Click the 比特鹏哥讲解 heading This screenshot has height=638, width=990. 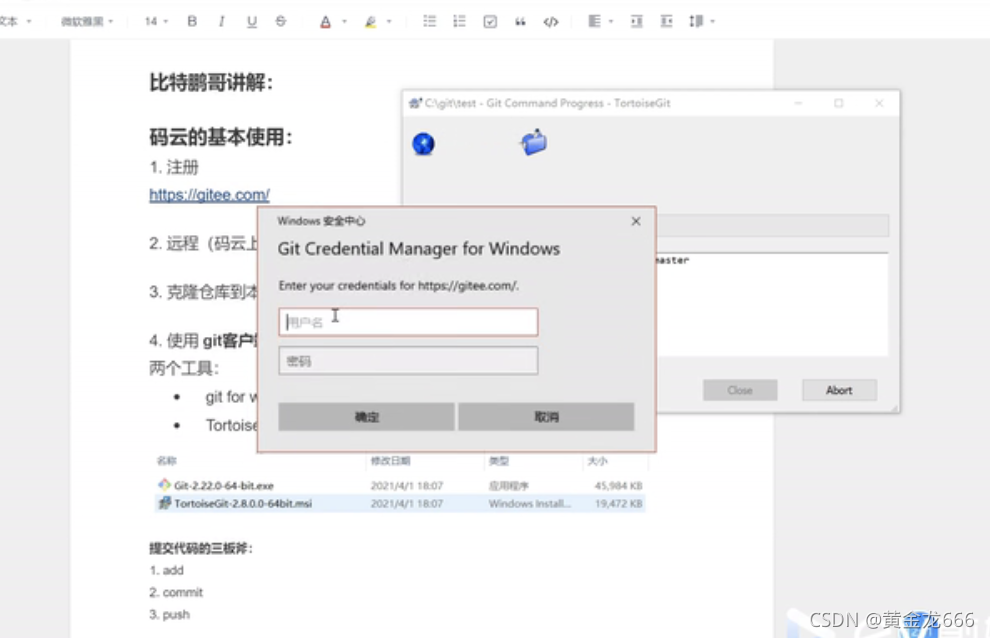pyautogui.click(x=211, y=82)
